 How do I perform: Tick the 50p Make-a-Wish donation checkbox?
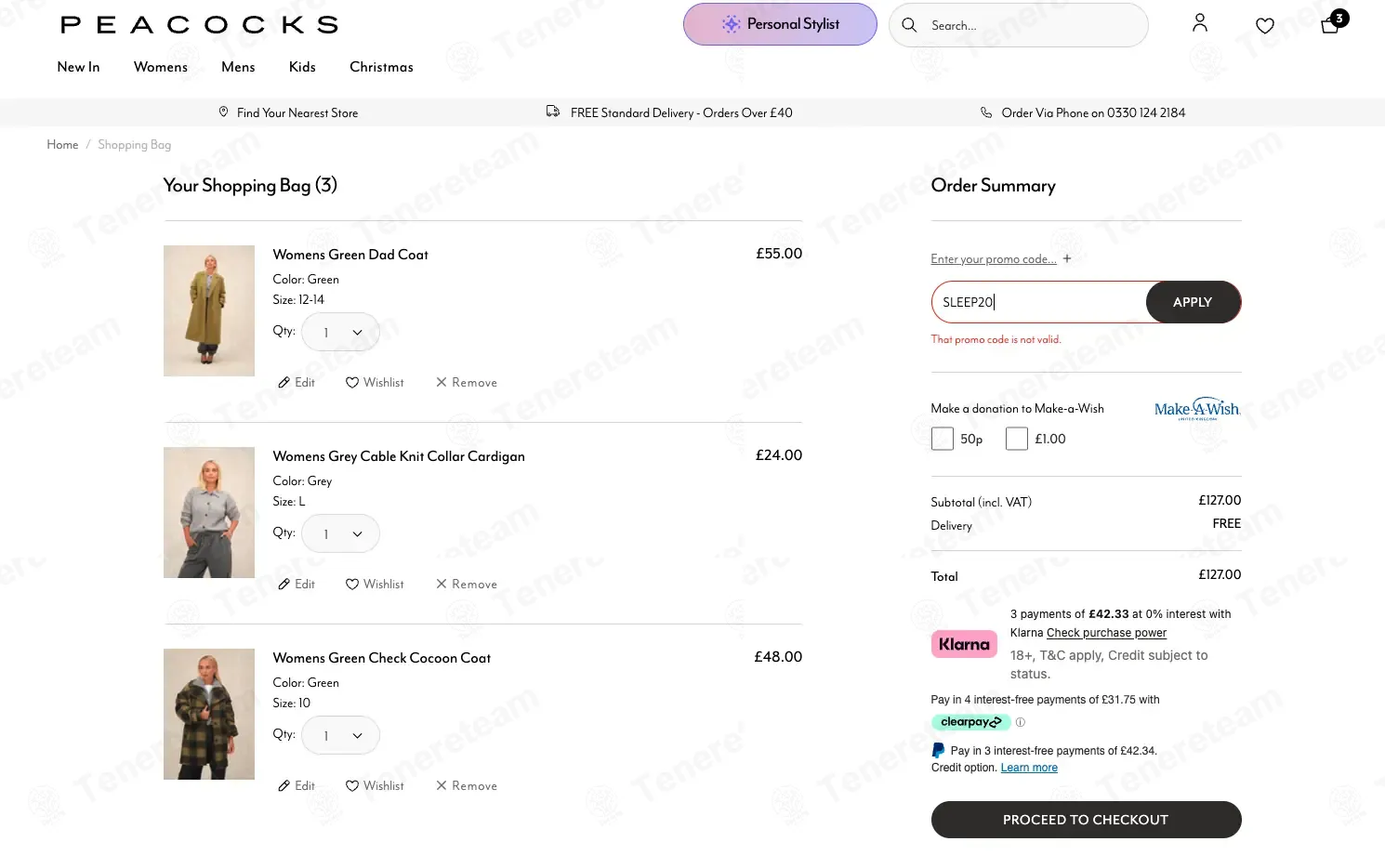(x=943, y=439)
